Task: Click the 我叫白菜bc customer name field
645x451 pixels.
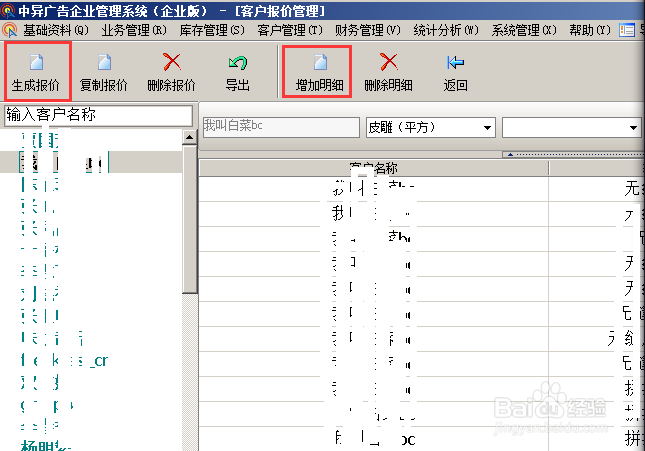Action: click(x=281, y=127)
